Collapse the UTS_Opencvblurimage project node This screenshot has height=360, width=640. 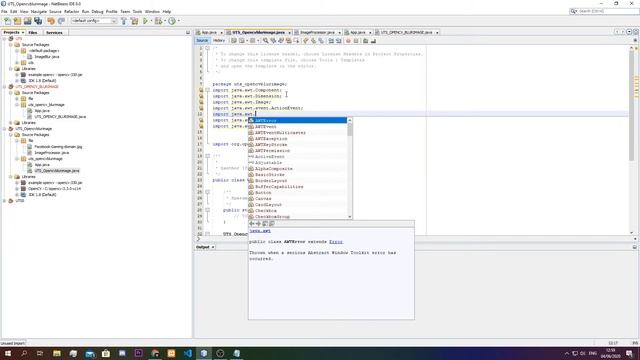click(5, 129)
